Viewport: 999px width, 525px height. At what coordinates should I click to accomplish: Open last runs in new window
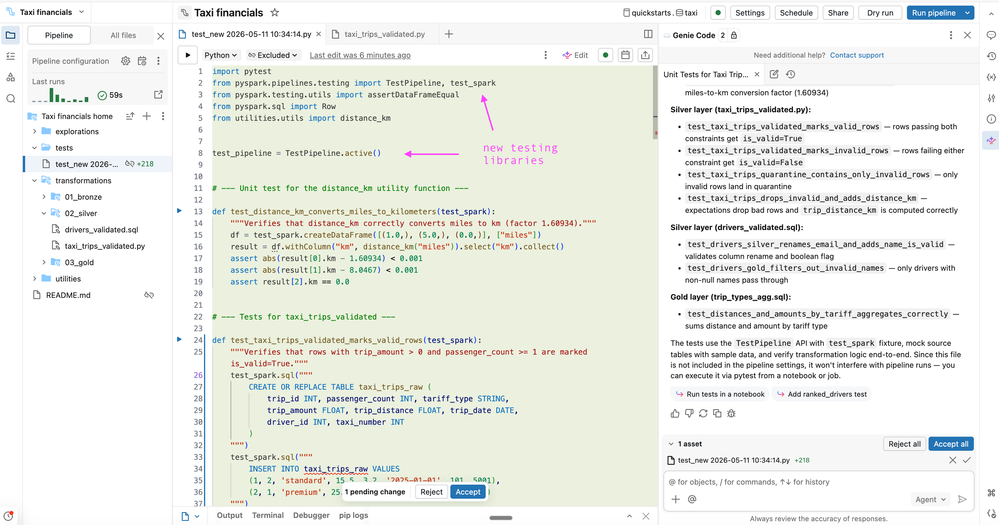[158, 95]
